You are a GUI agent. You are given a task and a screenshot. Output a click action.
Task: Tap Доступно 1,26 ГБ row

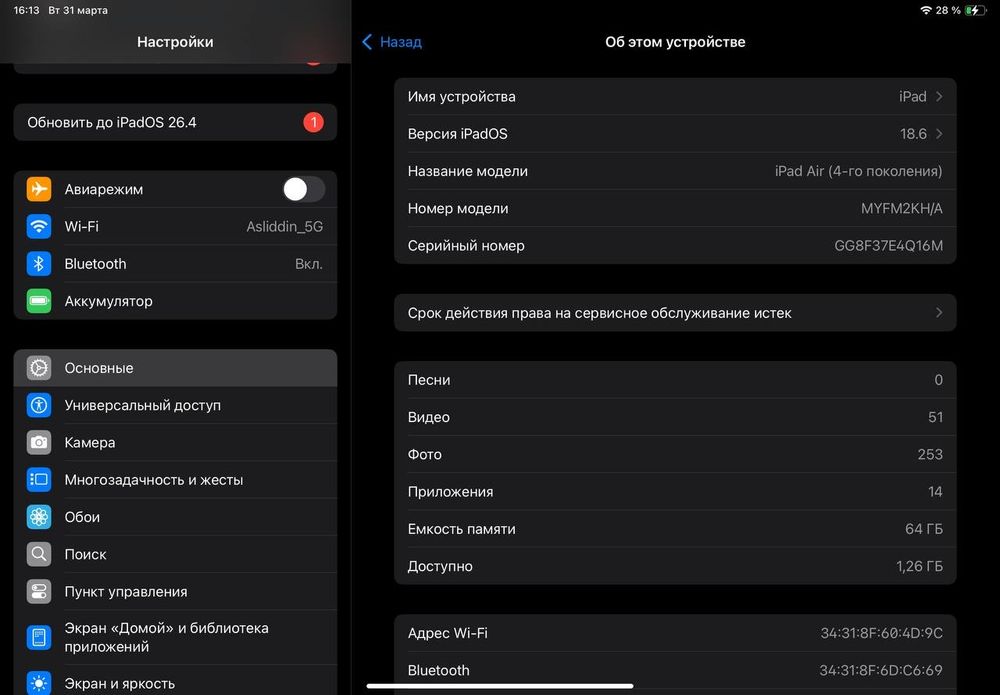[675, 566]
